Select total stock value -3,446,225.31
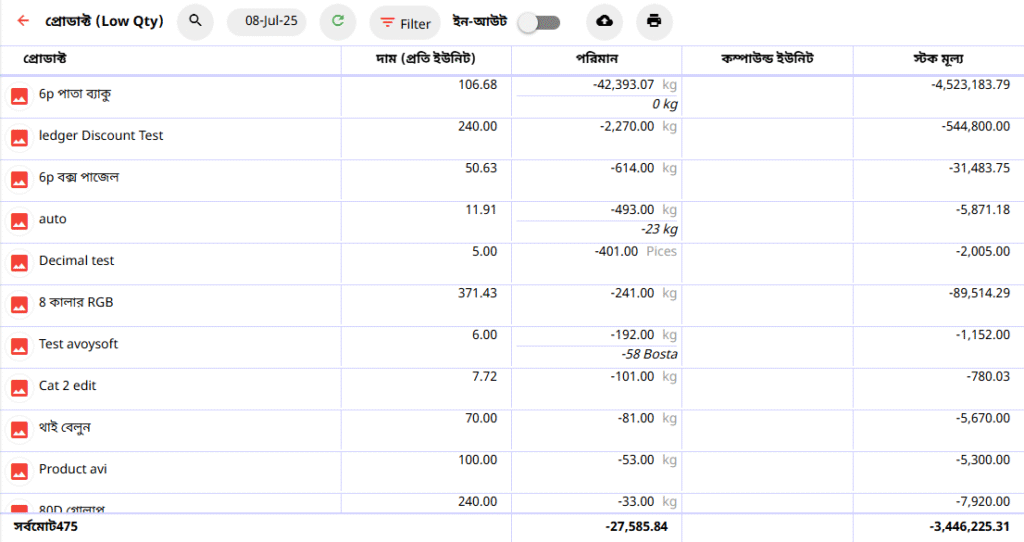The image size is (1024, 542). pos(970,527)
